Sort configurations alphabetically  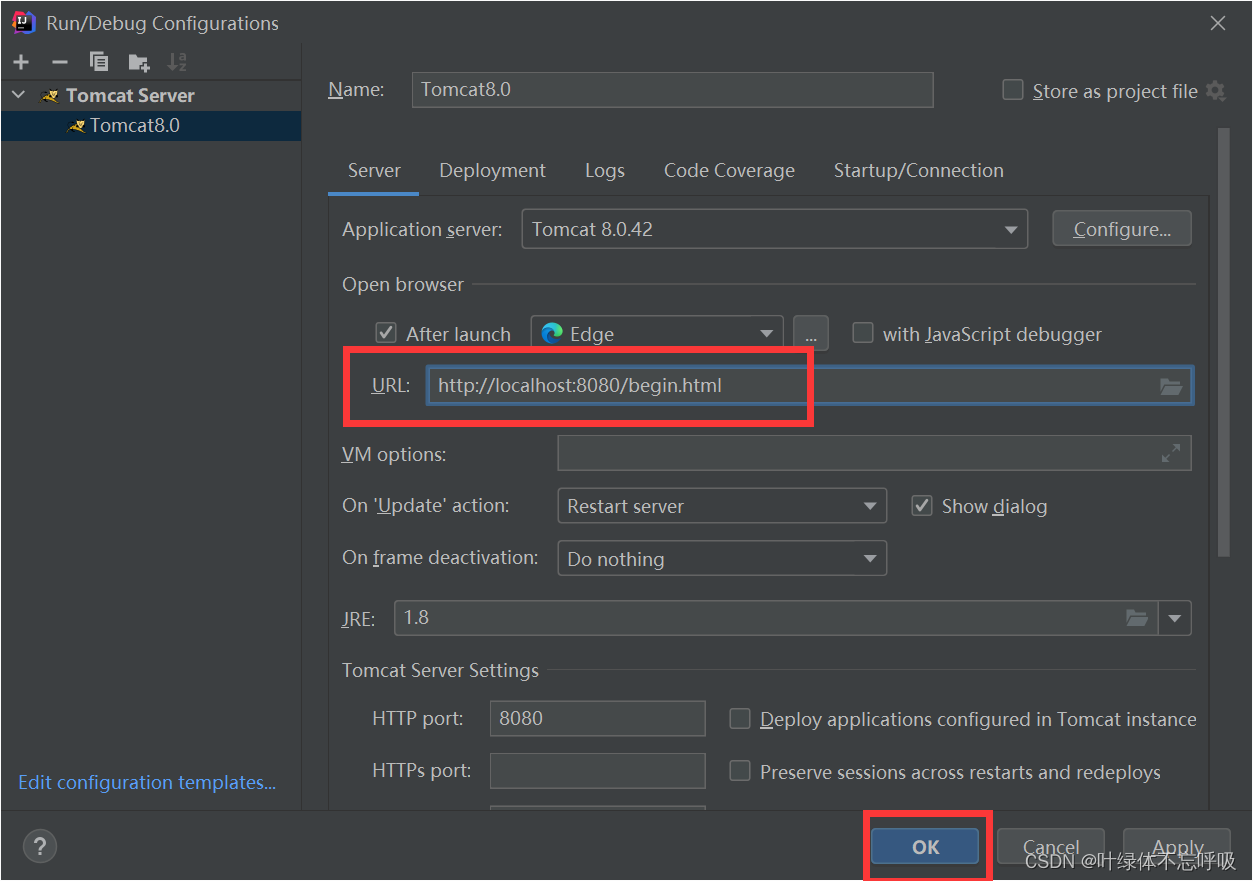177,62
